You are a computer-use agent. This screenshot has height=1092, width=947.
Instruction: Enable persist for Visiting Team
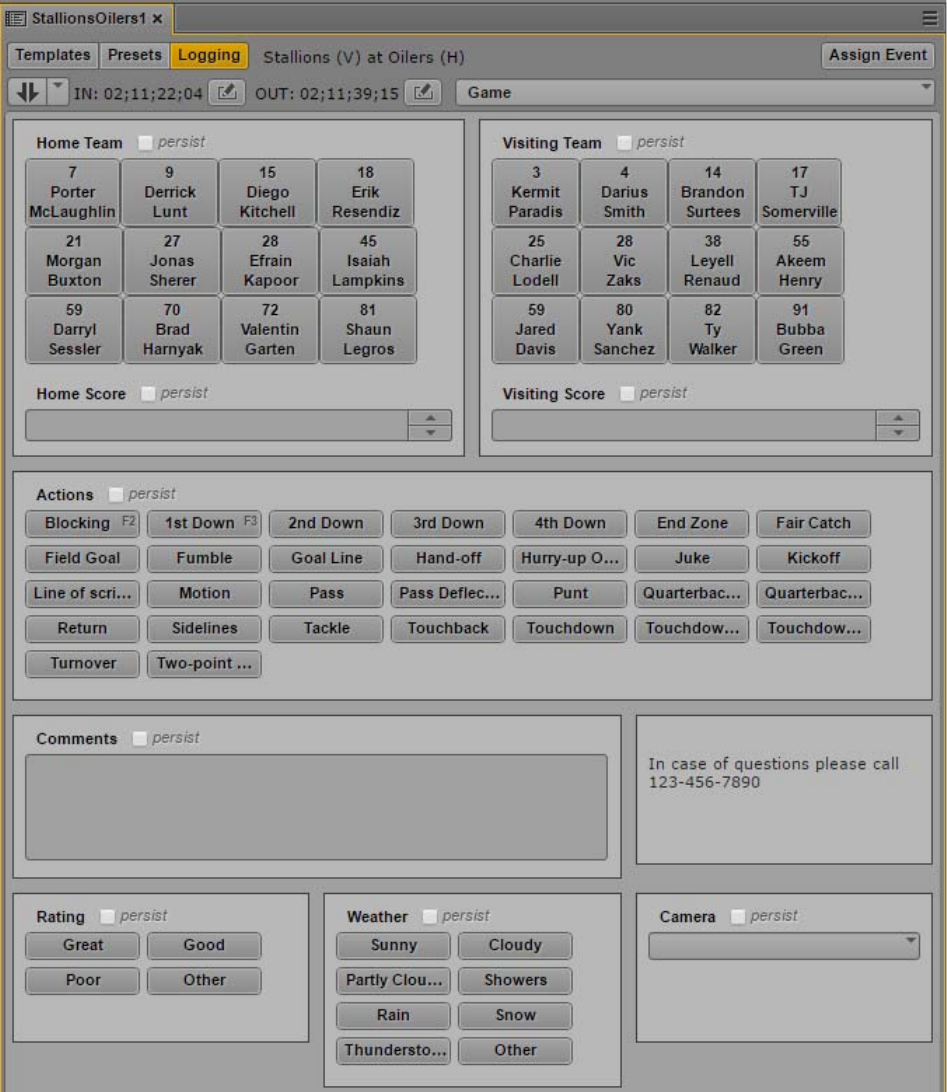(x=624, y=143)
